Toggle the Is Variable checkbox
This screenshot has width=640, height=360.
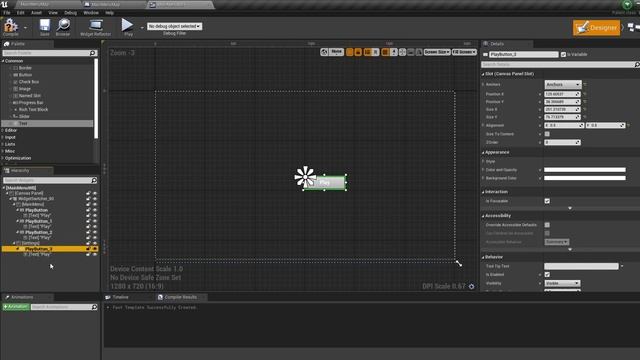coord(563,54)
